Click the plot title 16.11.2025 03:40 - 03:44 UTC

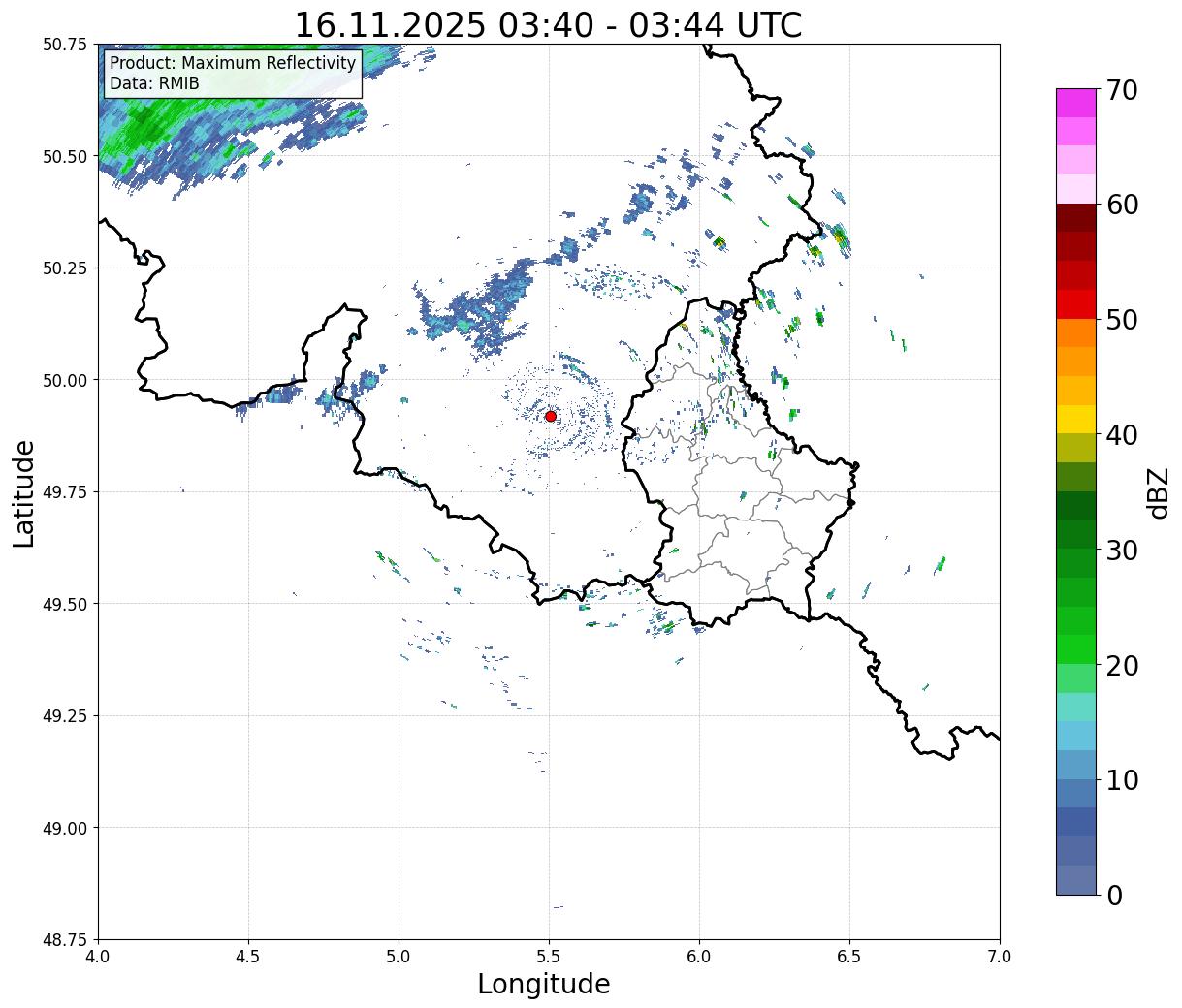tap(548, 25)
